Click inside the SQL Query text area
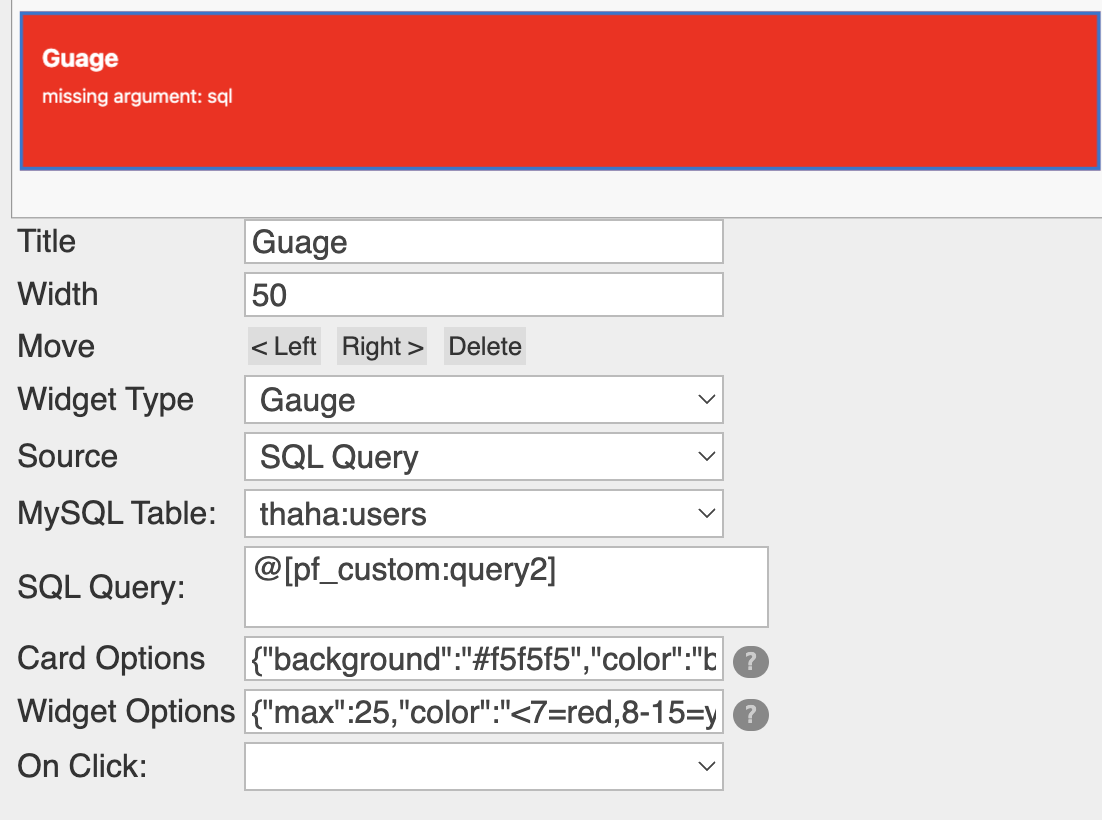This screenshot has height=820, width=1102. [506, 587]
